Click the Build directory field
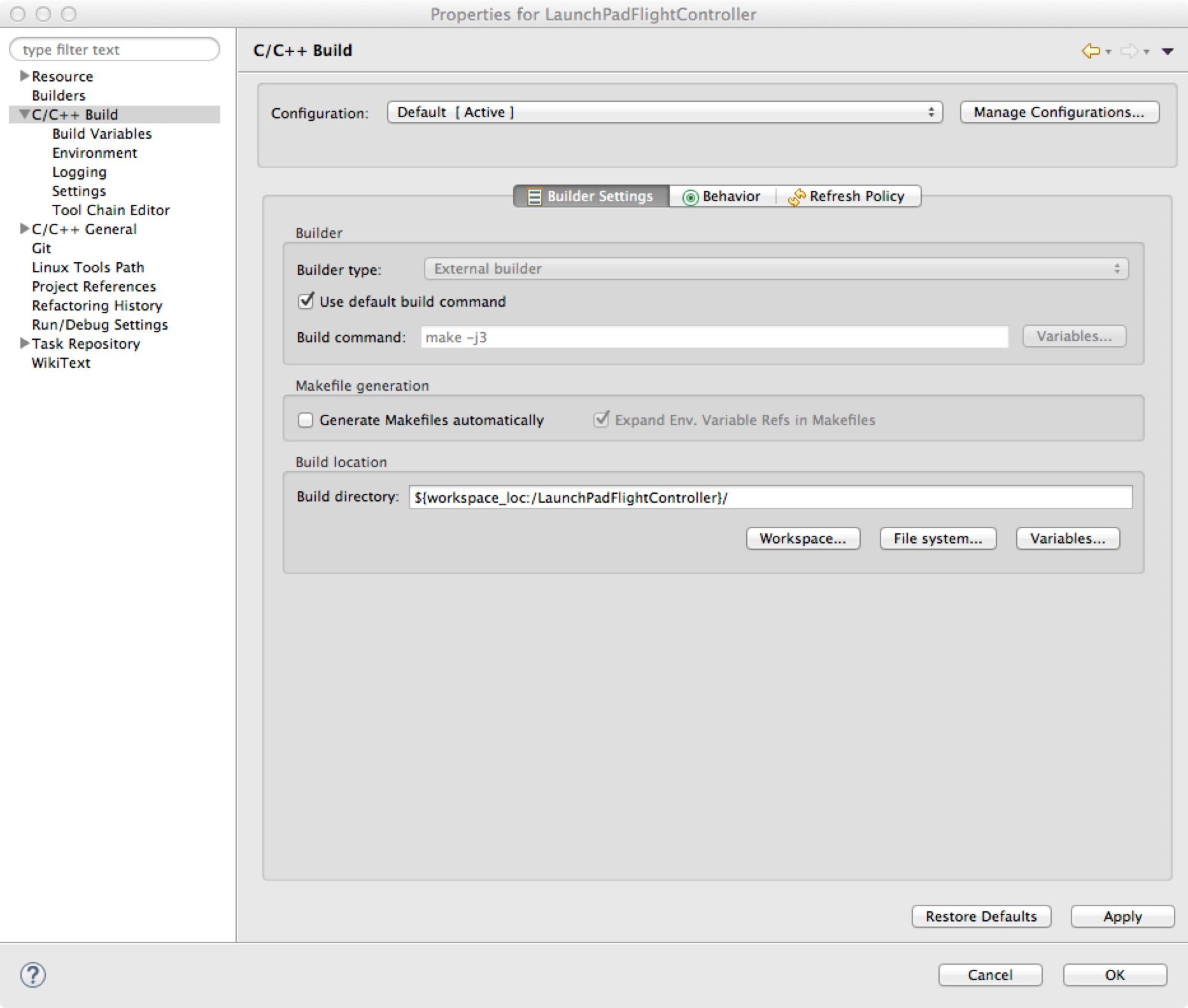 (x=770, y=497)
